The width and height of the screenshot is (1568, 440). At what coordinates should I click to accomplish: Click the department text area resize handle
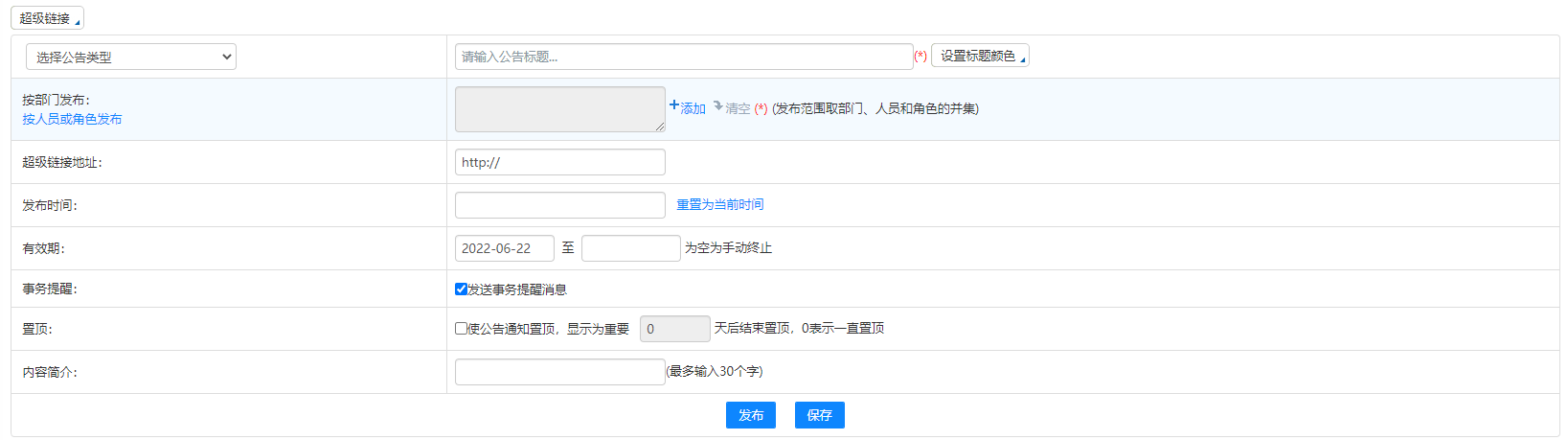pos(660,127)
